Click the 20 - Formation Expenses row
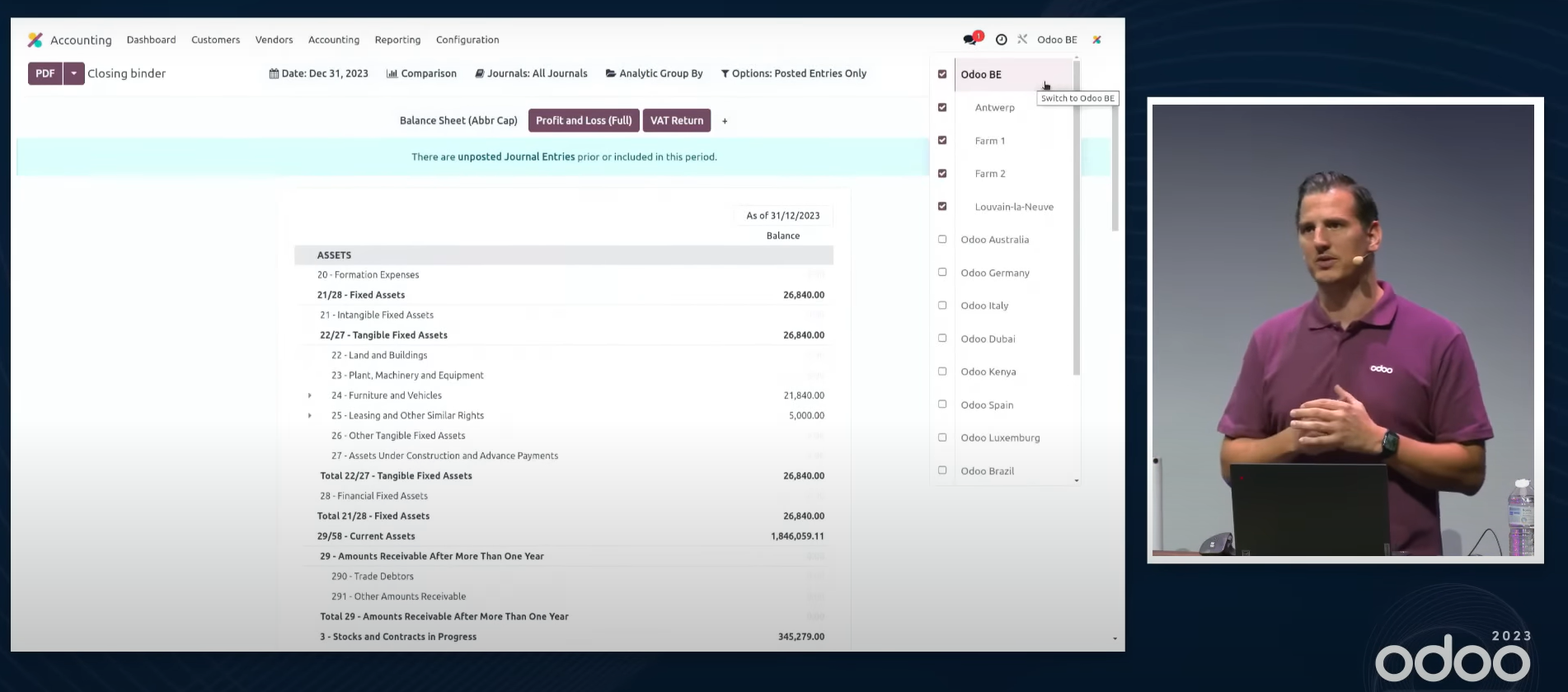1568x692 pixels. point(564,275)
